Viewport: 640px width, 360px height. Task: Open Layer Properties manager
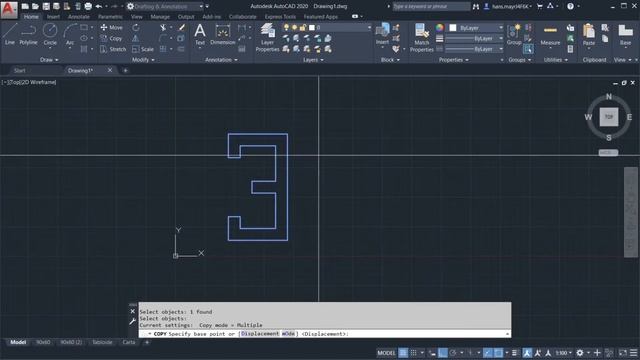point(267,37)
